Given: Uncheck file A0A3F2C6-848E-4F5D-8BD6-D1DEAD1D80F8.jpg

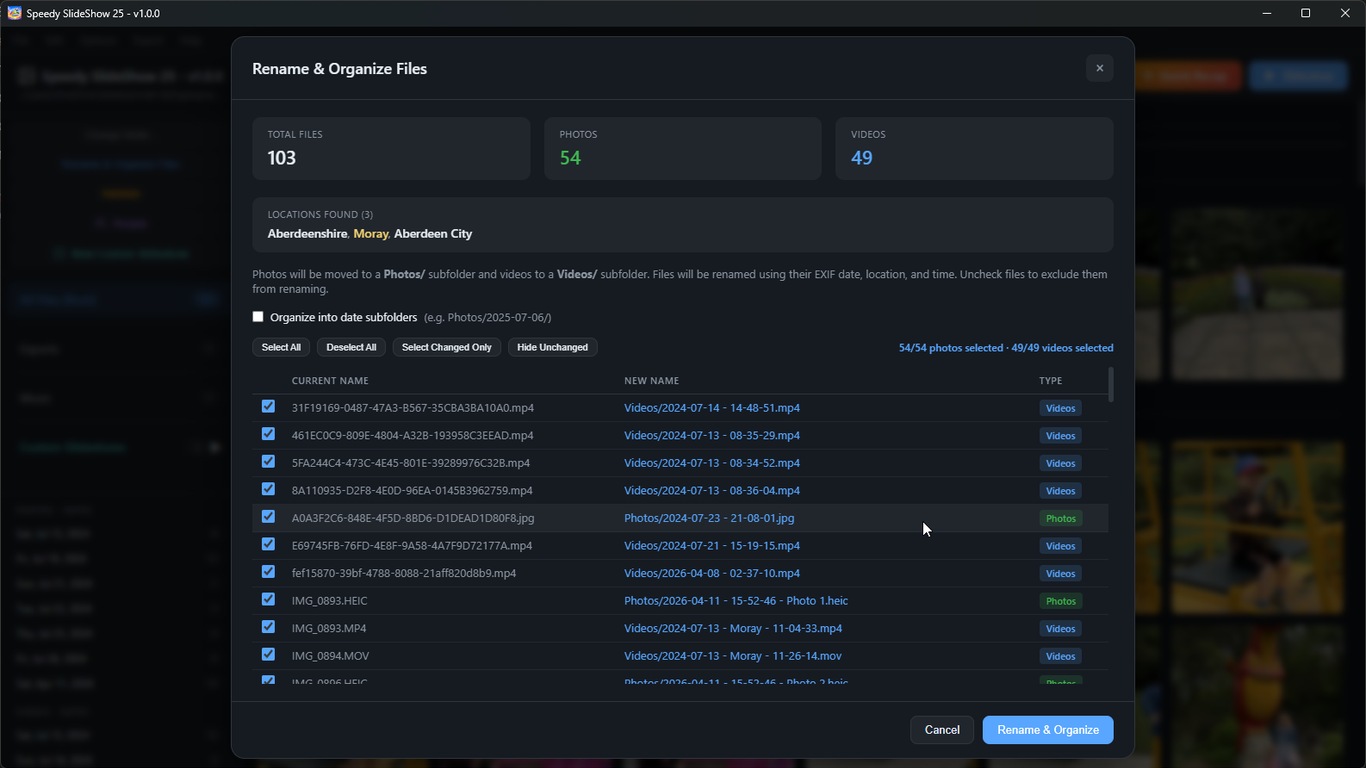Looking at the screenshot, I should (268, 517).
